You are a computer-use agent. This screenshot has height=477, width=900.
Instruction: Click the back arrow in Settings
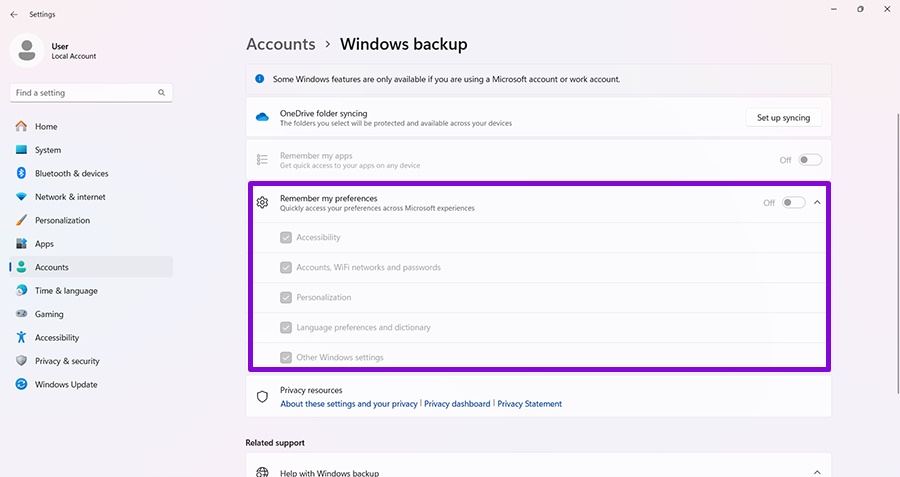coord(14,14)
